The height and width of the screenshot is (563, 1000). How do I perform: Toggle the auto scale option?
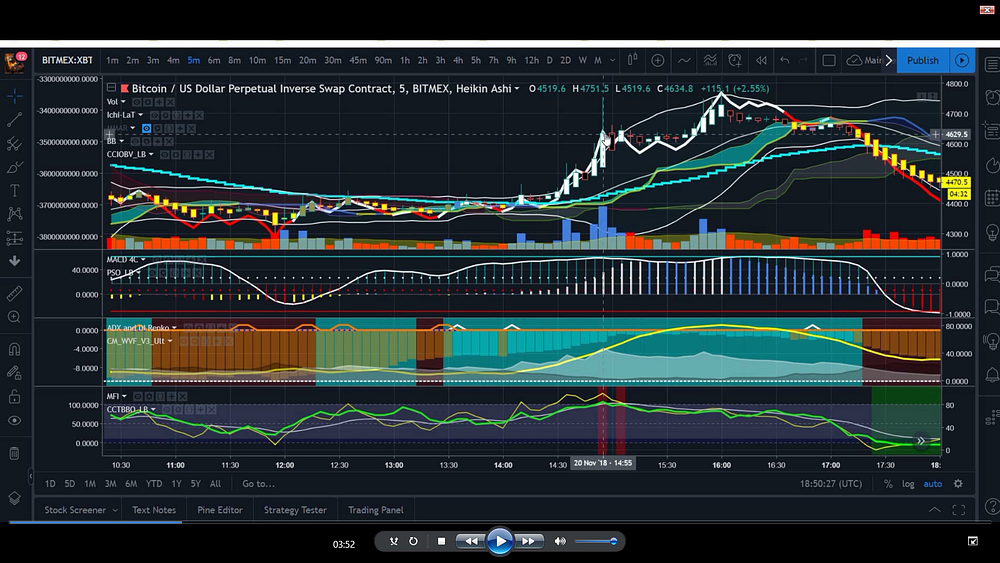click(x=932, y=484)
